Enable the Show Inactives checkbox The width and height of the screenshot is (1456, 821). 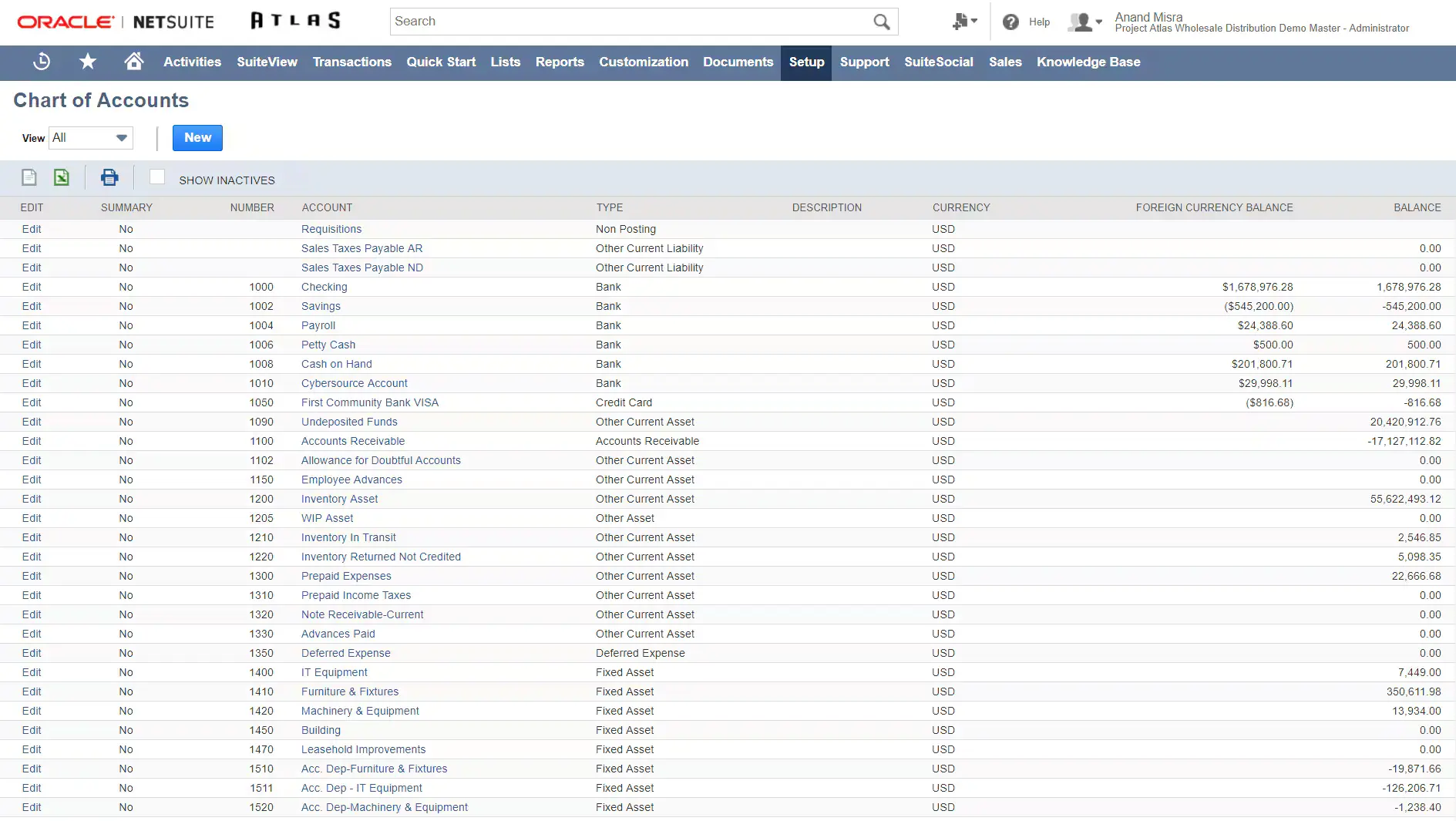pyautogui.click(x=157, y=177)
